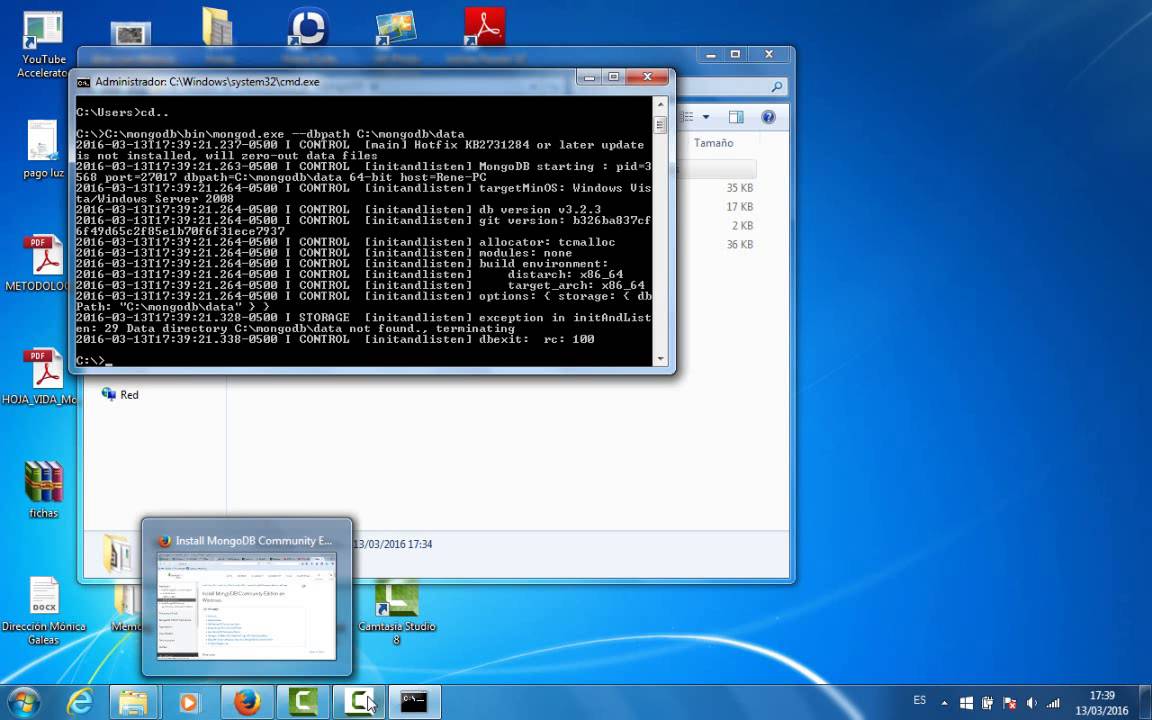Select the red Adobe Reader desktop shortcut
1152x720 pixels.
tap(484, 27)
